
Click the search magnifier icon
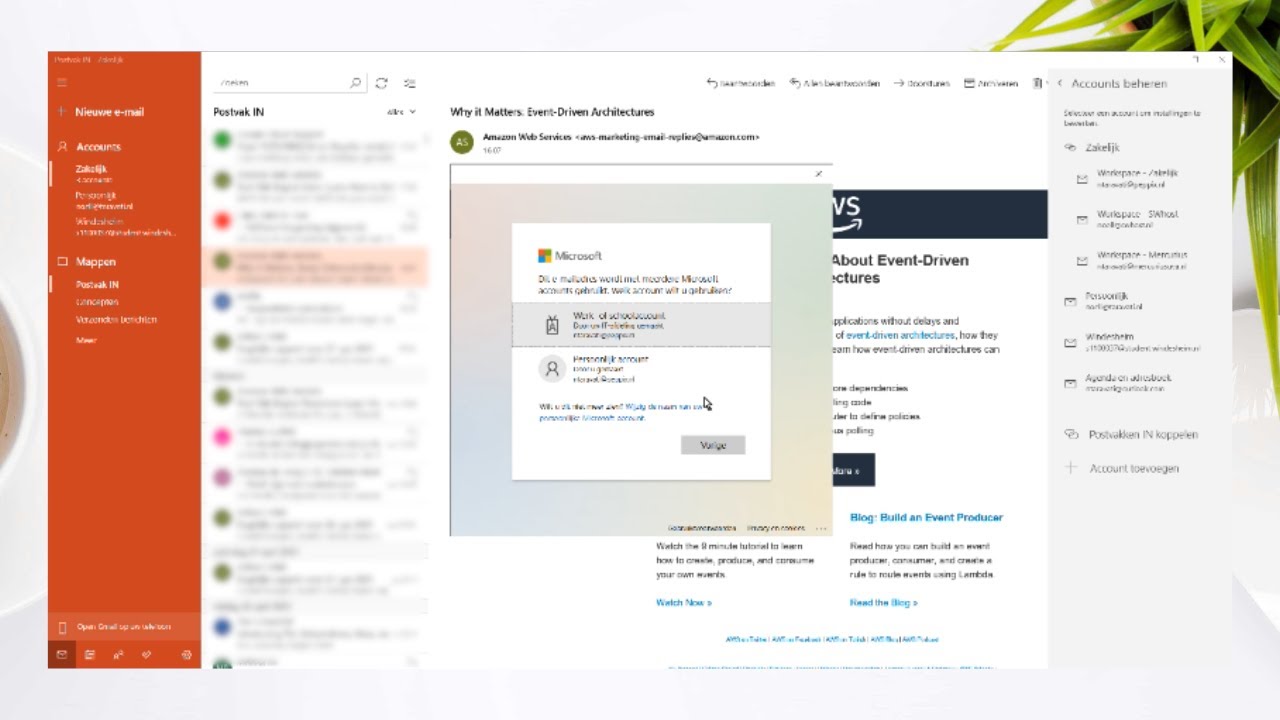(355, 83)
